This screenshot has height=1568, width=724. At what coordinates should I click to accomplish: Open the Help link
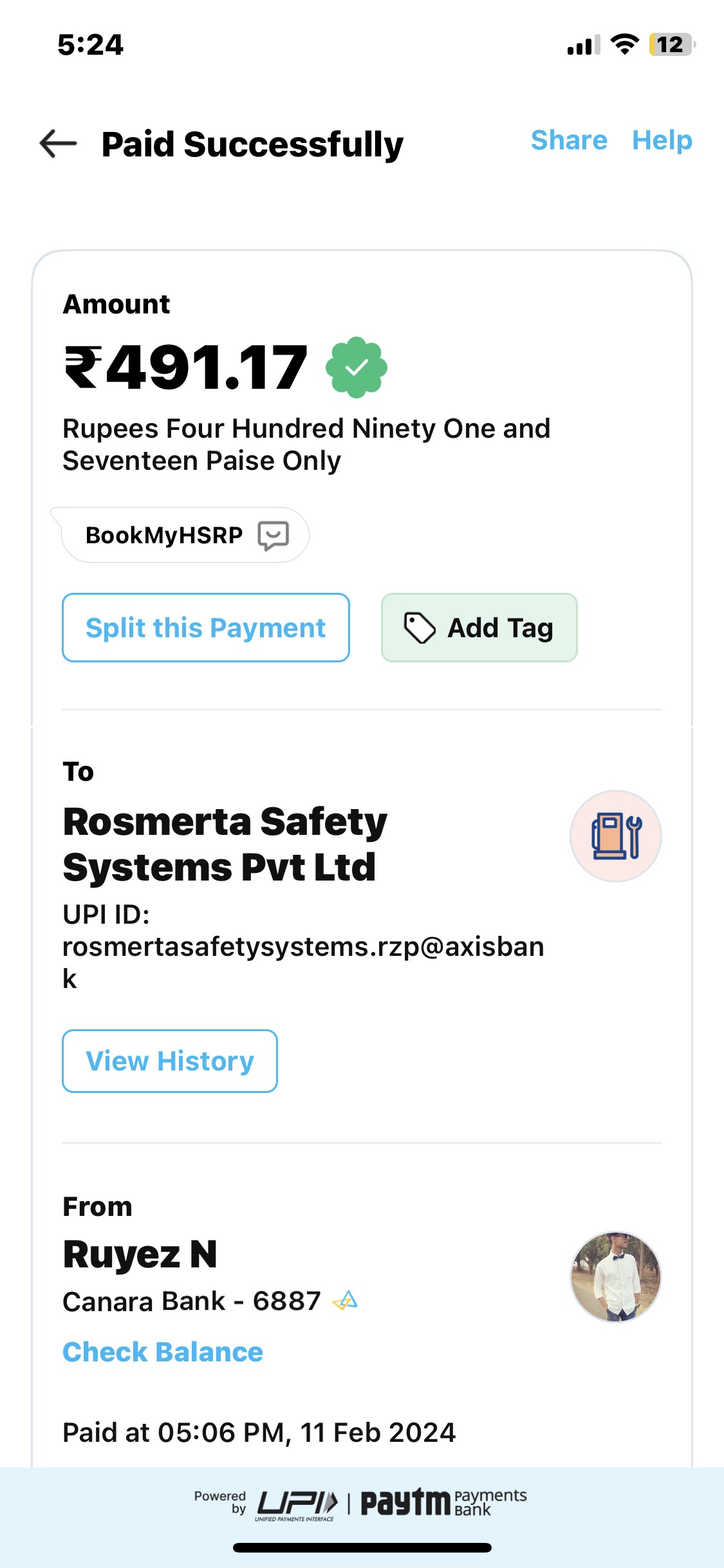(x=662, y=140)
